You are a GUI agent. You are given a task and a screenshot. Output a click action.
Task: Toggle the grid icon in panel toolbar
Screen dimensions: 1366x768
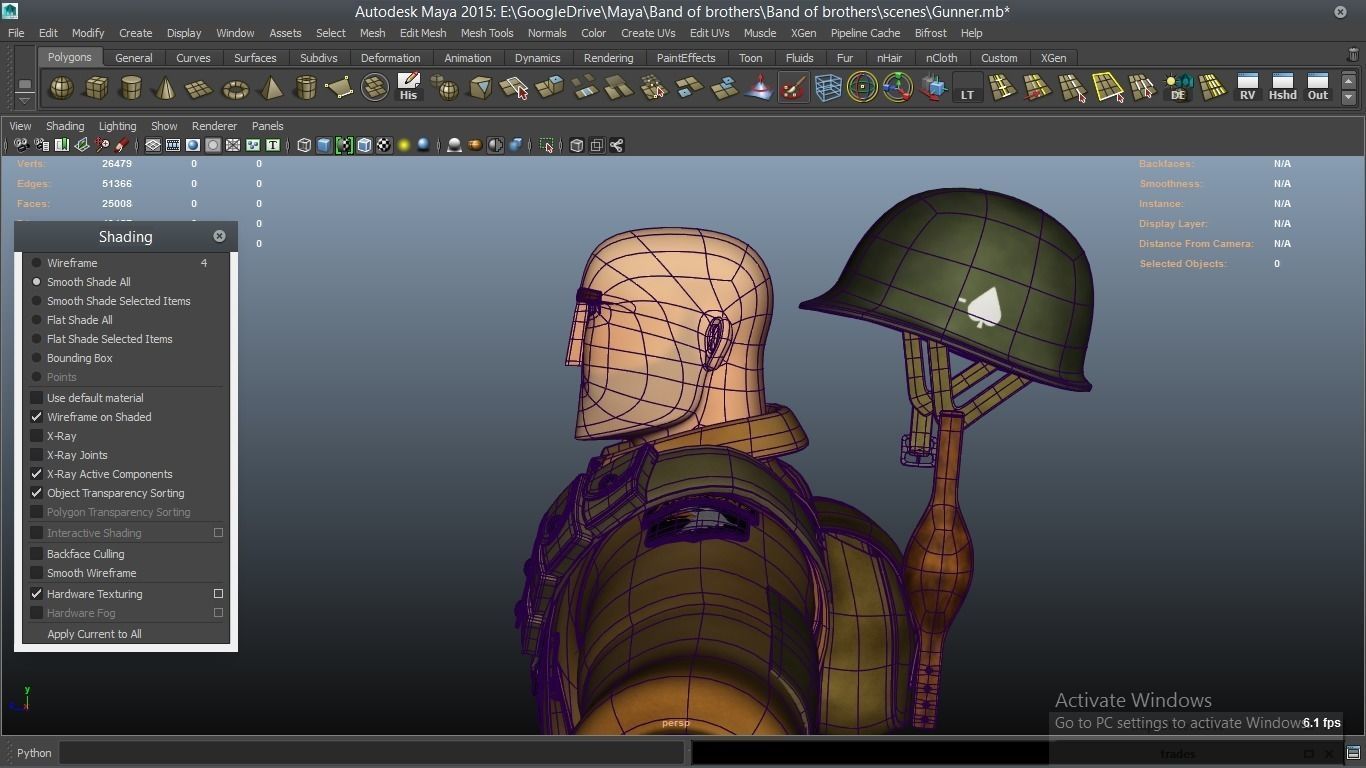(153, 146)
